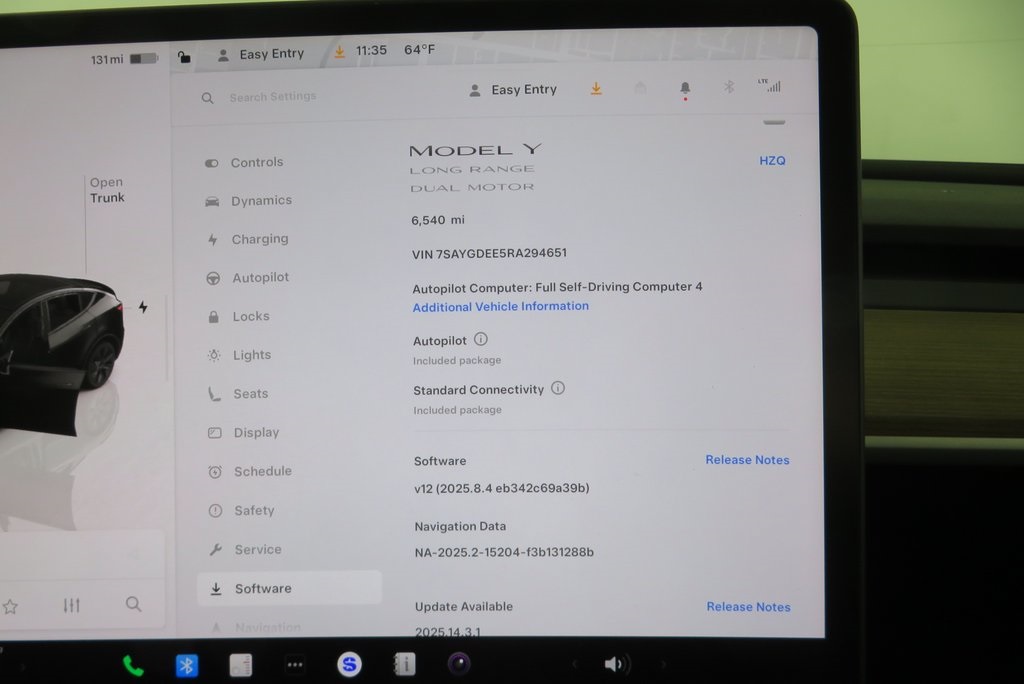Open the three-dots app launcher

click(295, 665)
